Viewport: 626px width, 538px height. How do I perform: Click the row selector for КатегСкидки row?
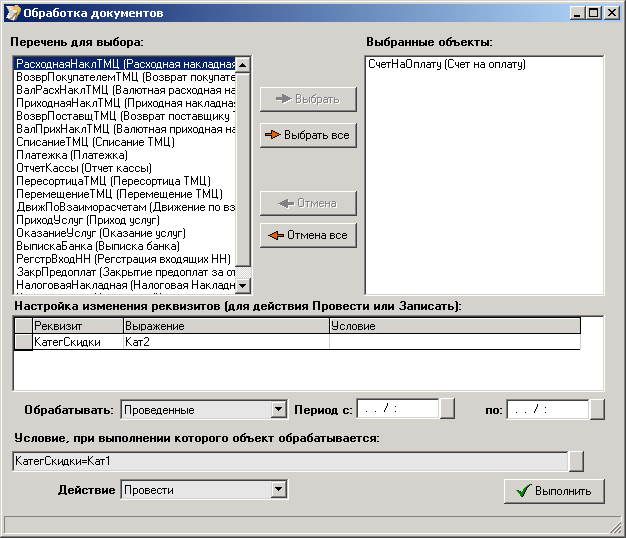click(x=23, y=342)
